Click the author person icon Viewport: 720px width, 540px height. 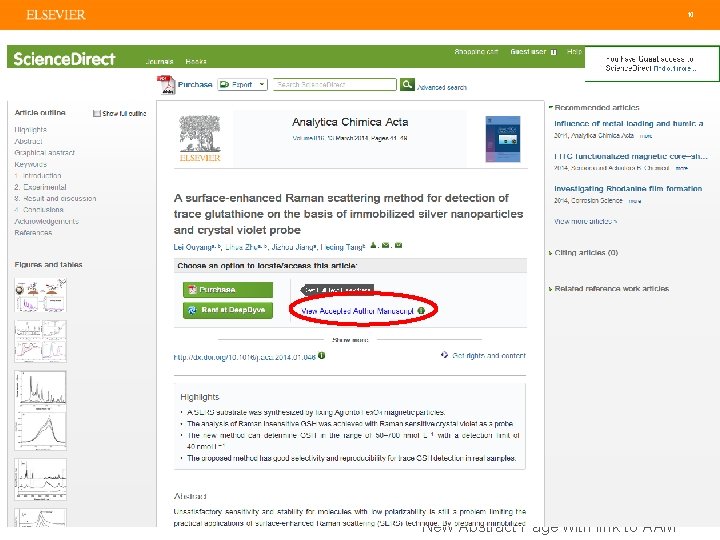click(374, 245)
